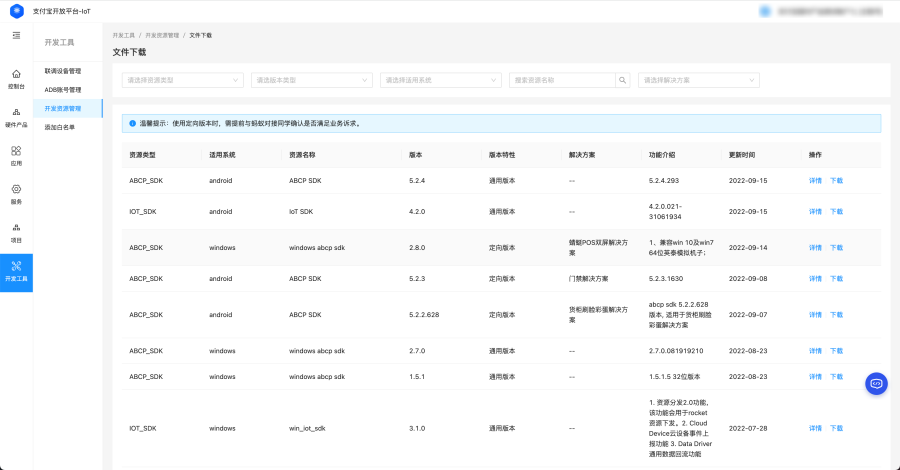Click the 适用系统 column header
This screenshot has width=900, height=470.
point(222,155)
